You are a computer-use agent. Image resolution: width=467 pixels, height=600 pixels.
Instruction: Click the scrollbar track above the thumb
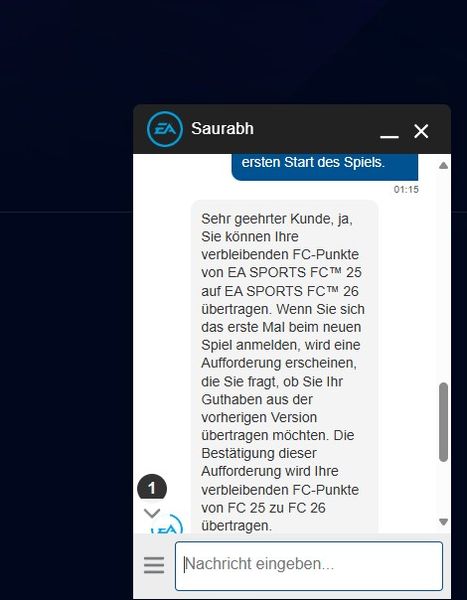443,276
